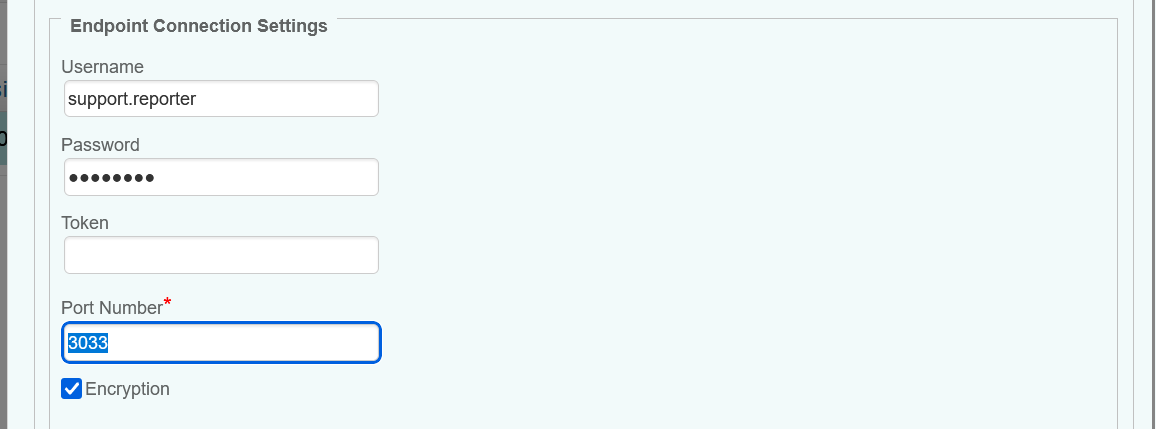Click the masked password dots
Viewport: 1156px width, 429px height.
[110, 178]
